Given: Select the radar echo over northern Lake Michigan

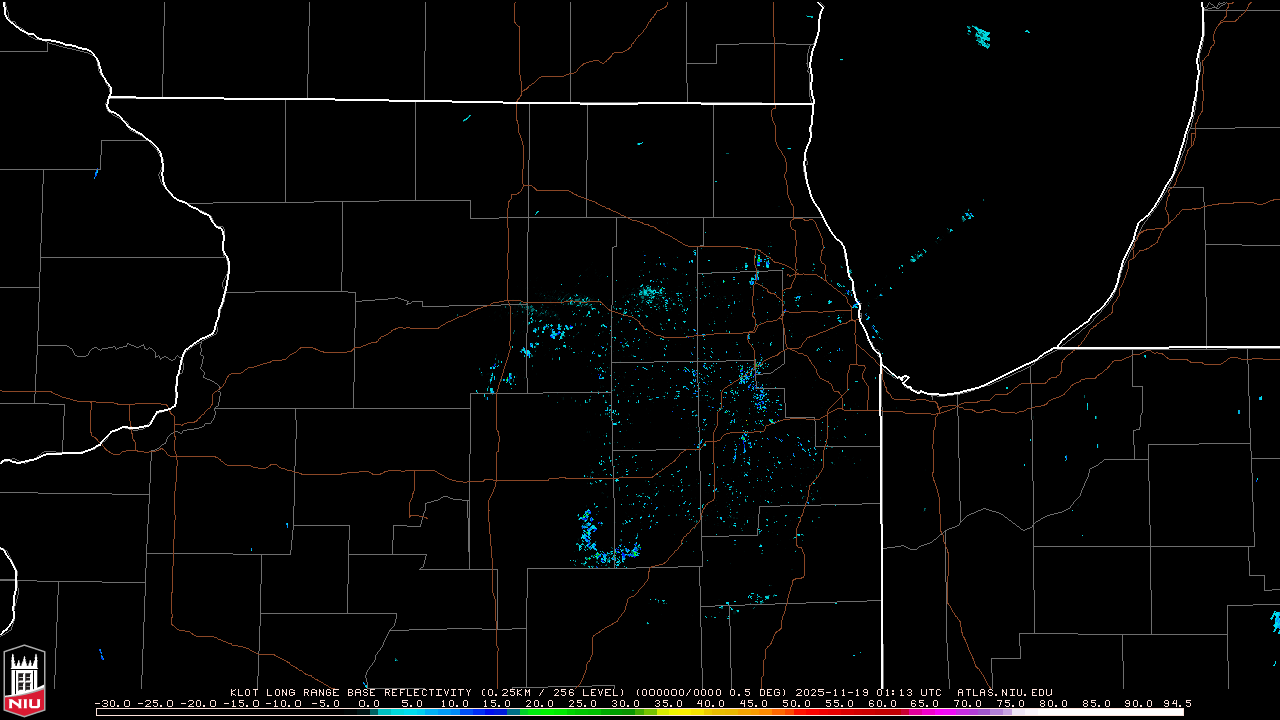Looking at the screenshot, I should 979,37.
